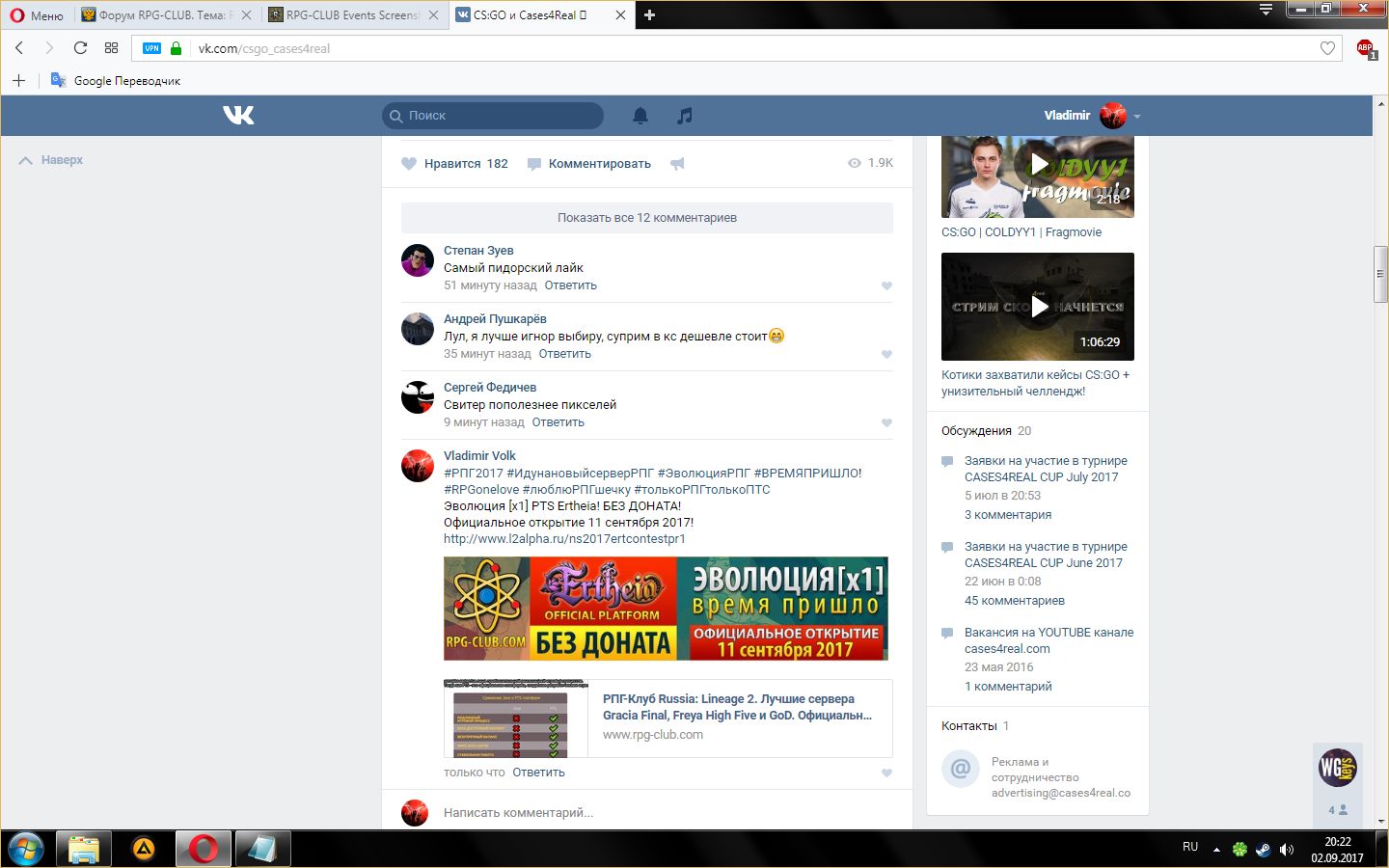The image size is (1389, 868).
Task: Click Наверх to scroll up
Action: [51, 160]
